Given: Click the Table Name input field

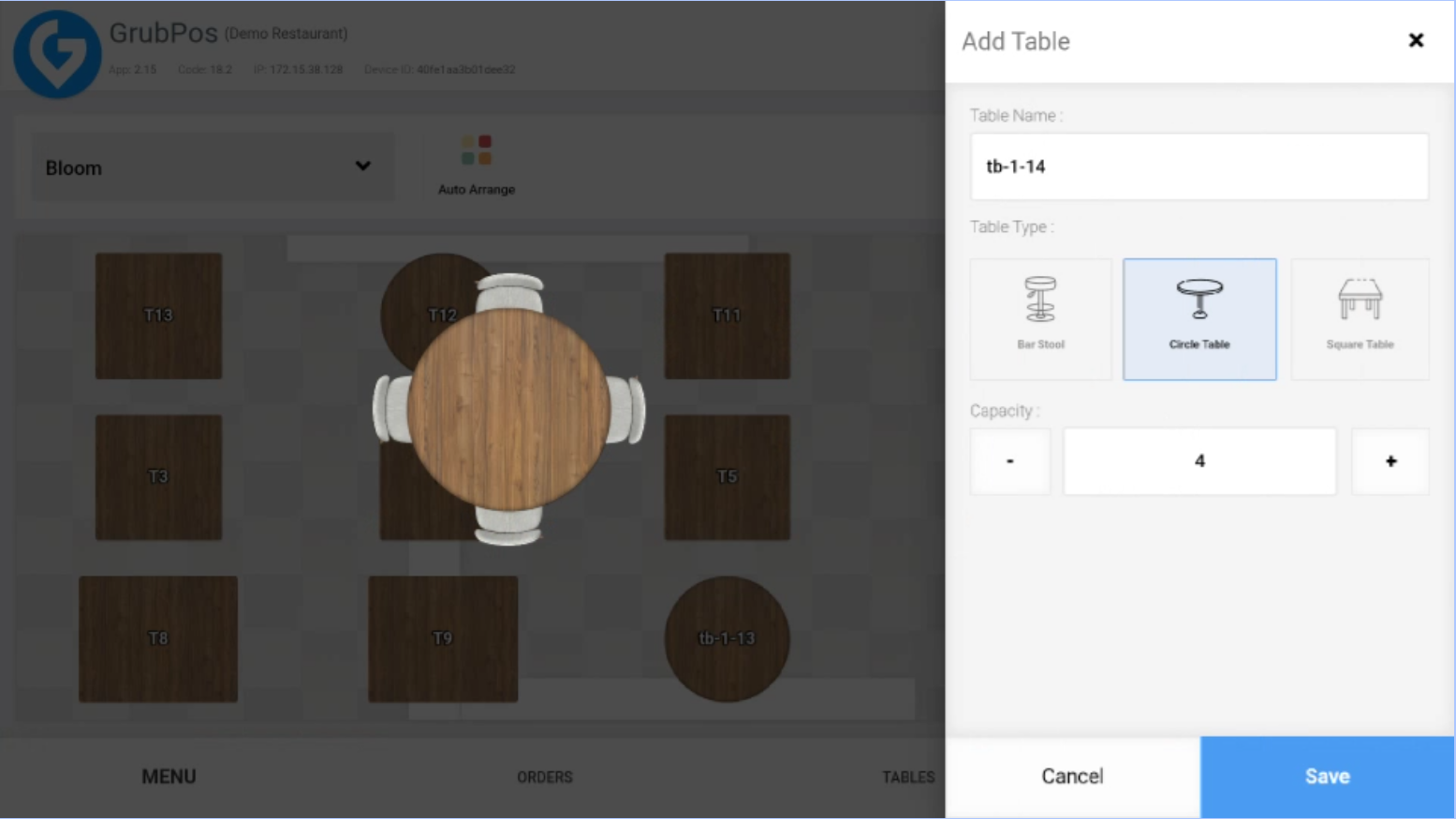Looking at the screenshot, I should [1199, 167].
